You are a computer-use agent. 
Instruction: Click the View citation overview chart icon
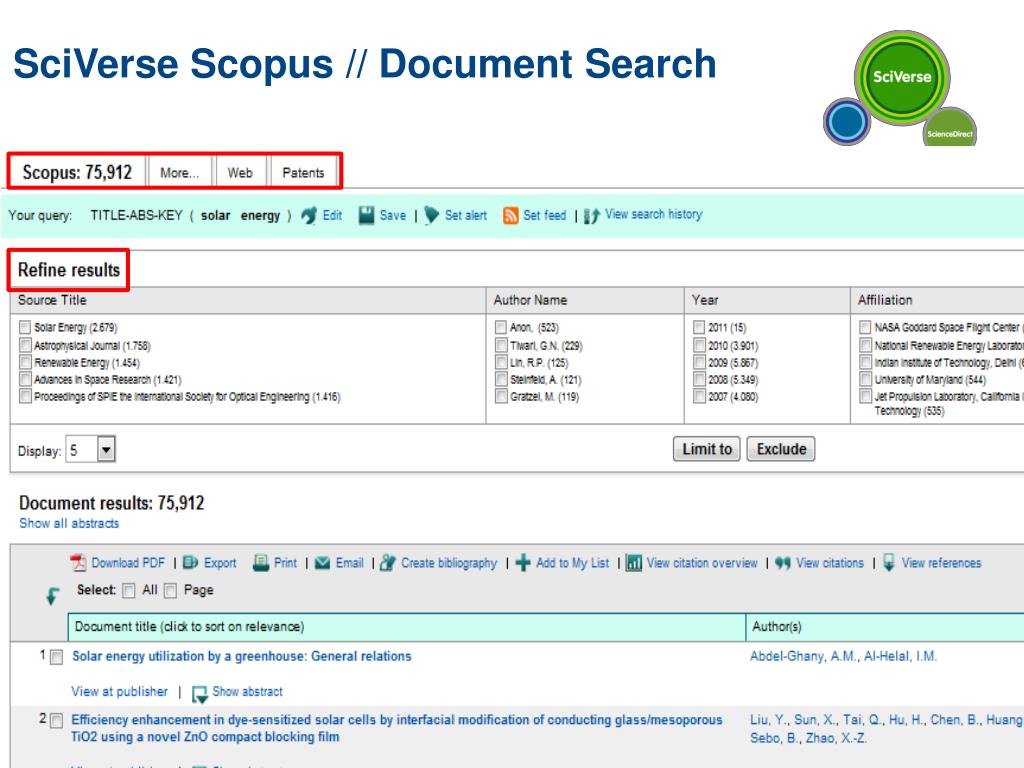[633, 562]
